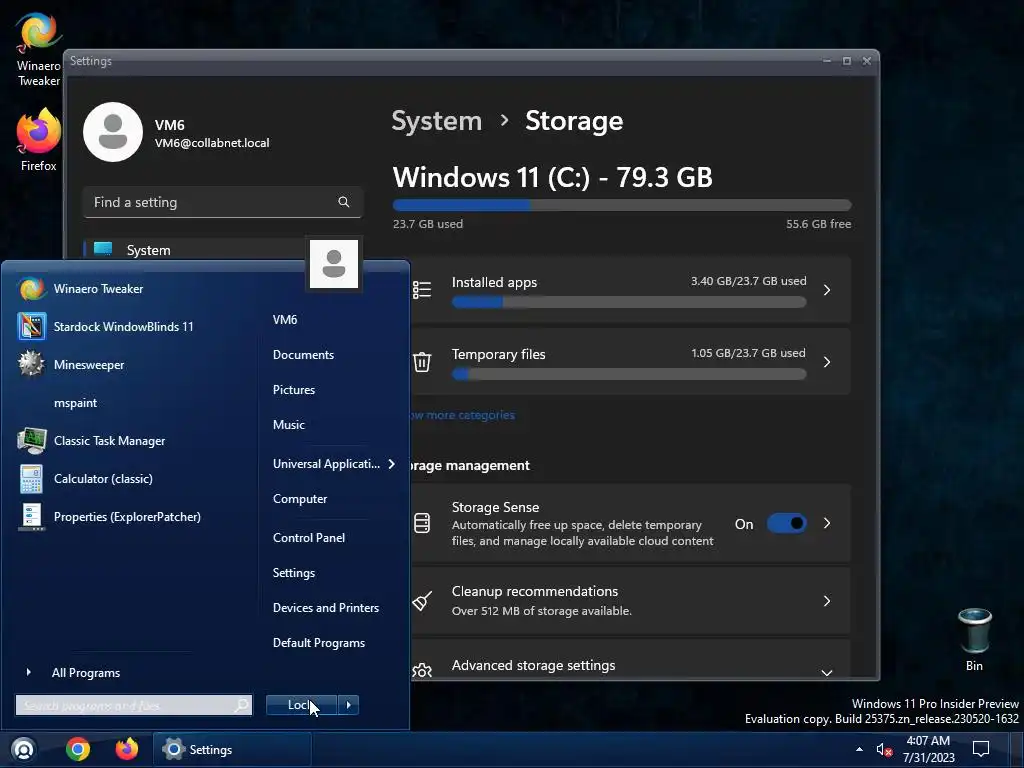Image resolution: width=1024 pixels, height=768 pixels.
Task: Focus the Find a setting search box
Action: [222, 202]
